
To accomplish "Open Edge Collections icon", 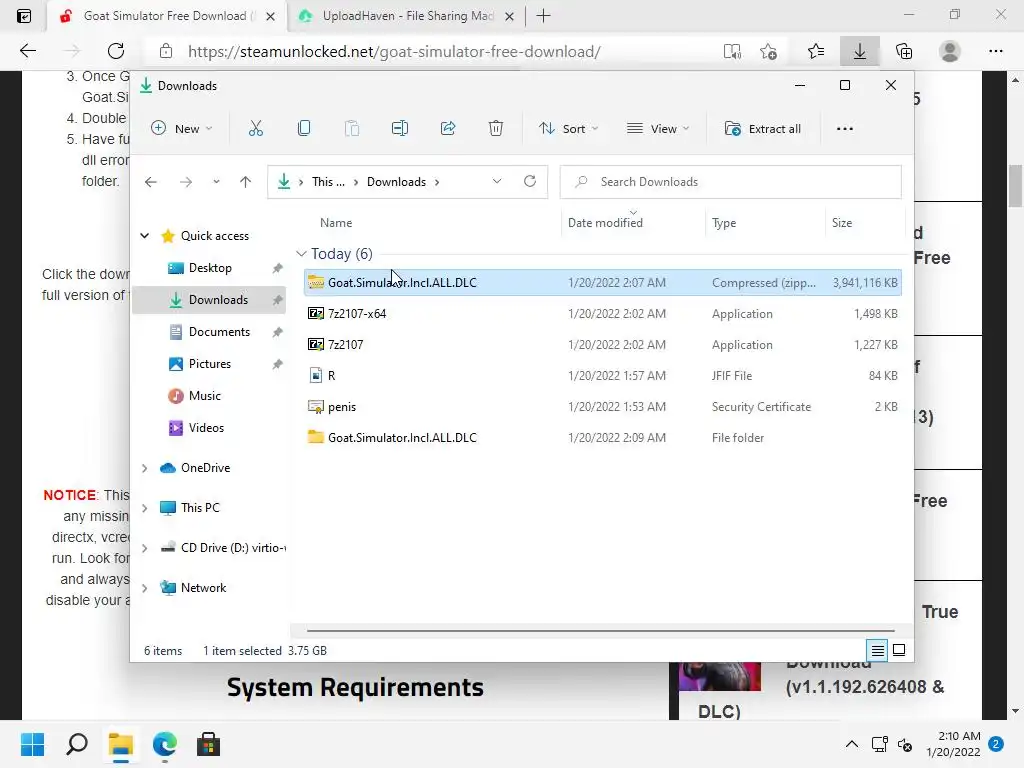I will [904, 51].
